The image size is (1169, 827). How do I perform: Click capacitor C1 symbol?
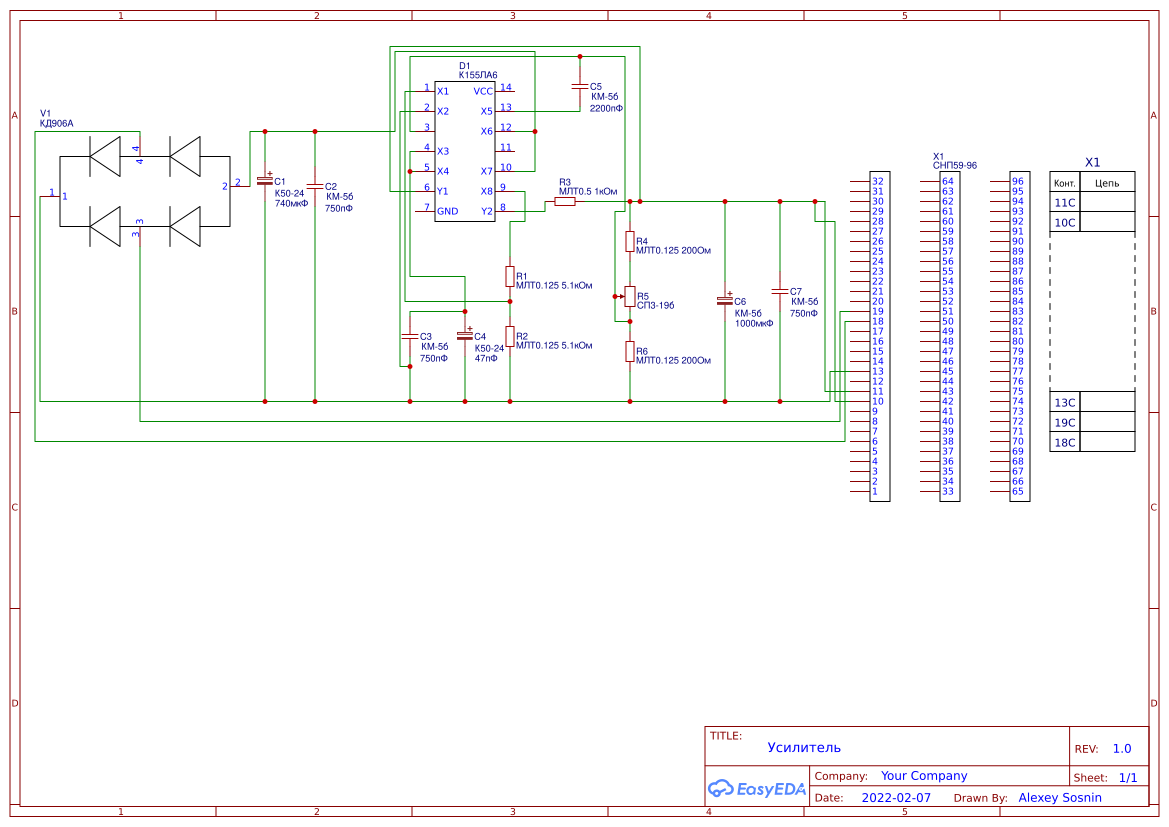click(x=265, y=181)
